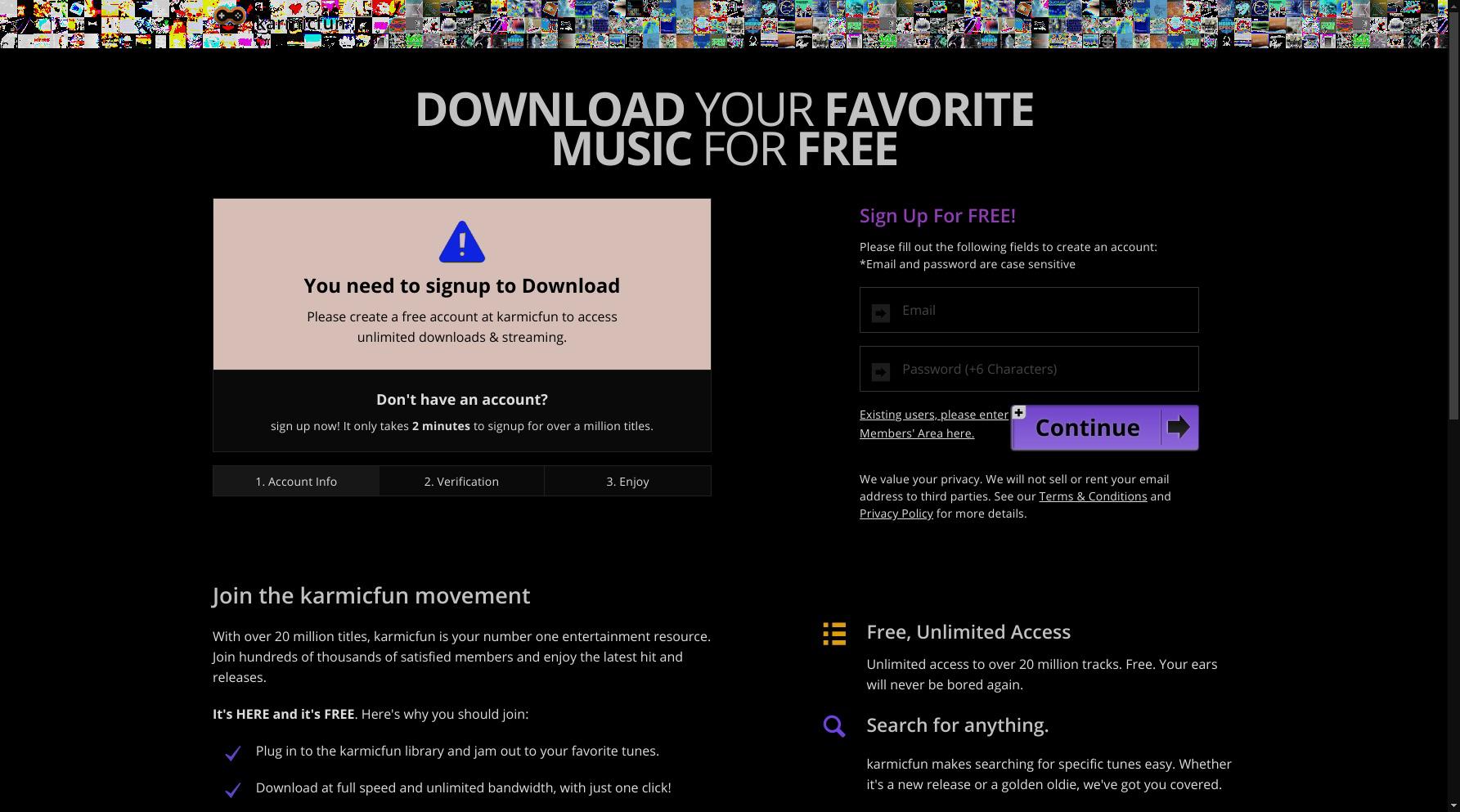Screen dimensions: 1460x812
Task: Click the checkmark beside Download at full speed
Action: [x=233, y=790]
